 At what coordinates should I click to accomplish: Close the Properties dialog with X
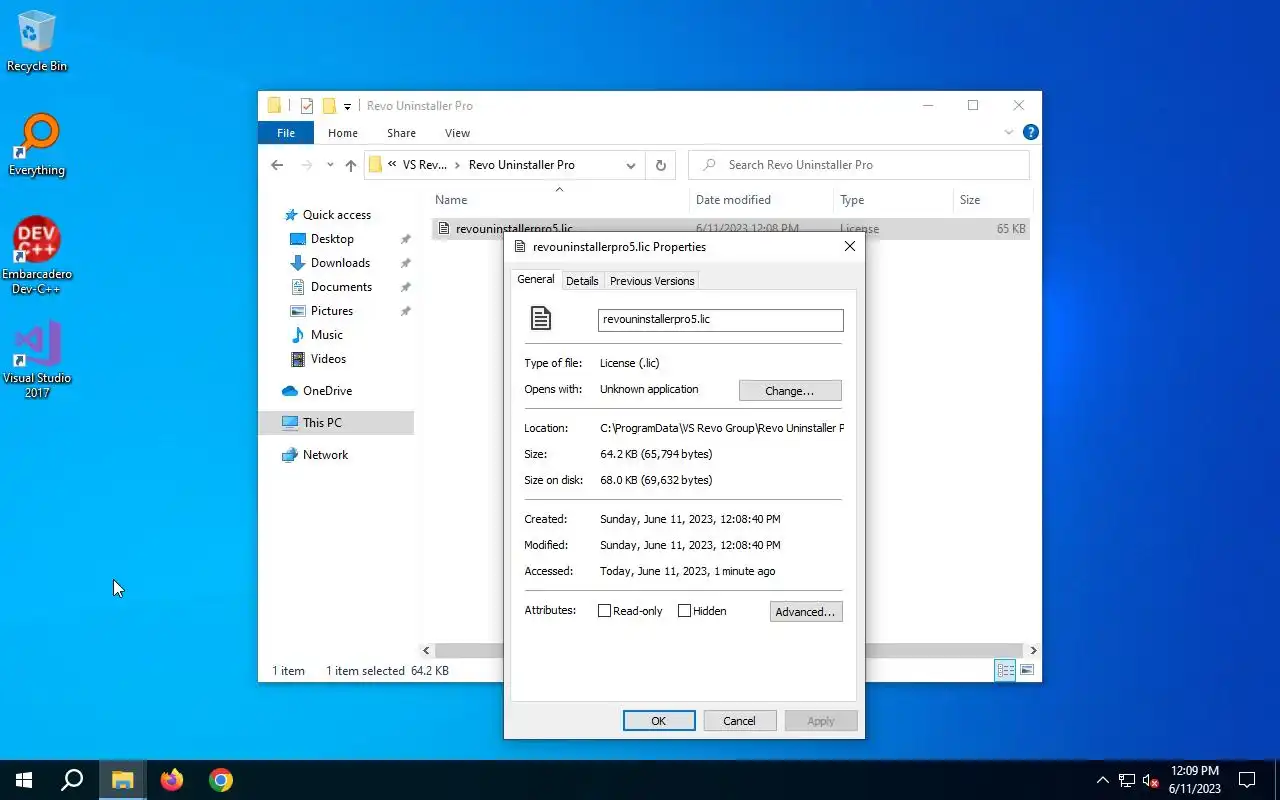850,247
